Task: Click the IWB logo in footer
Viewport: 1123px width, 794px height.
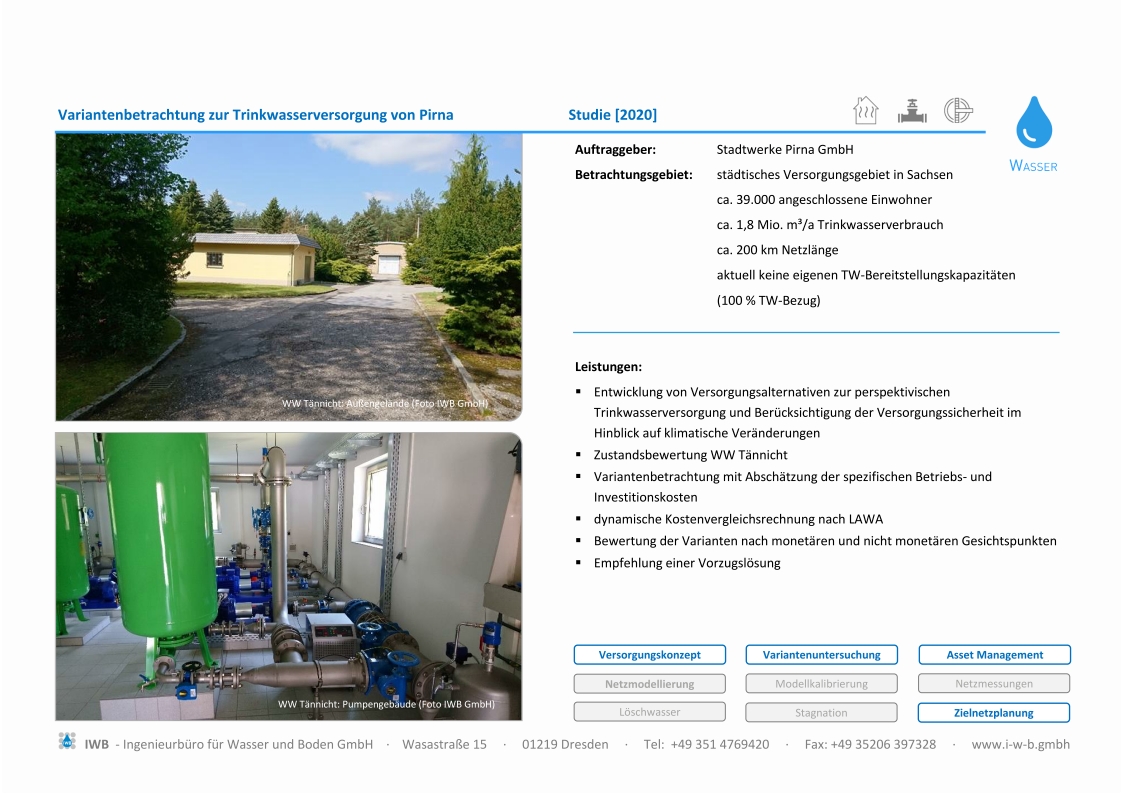Action: point(67,742)
